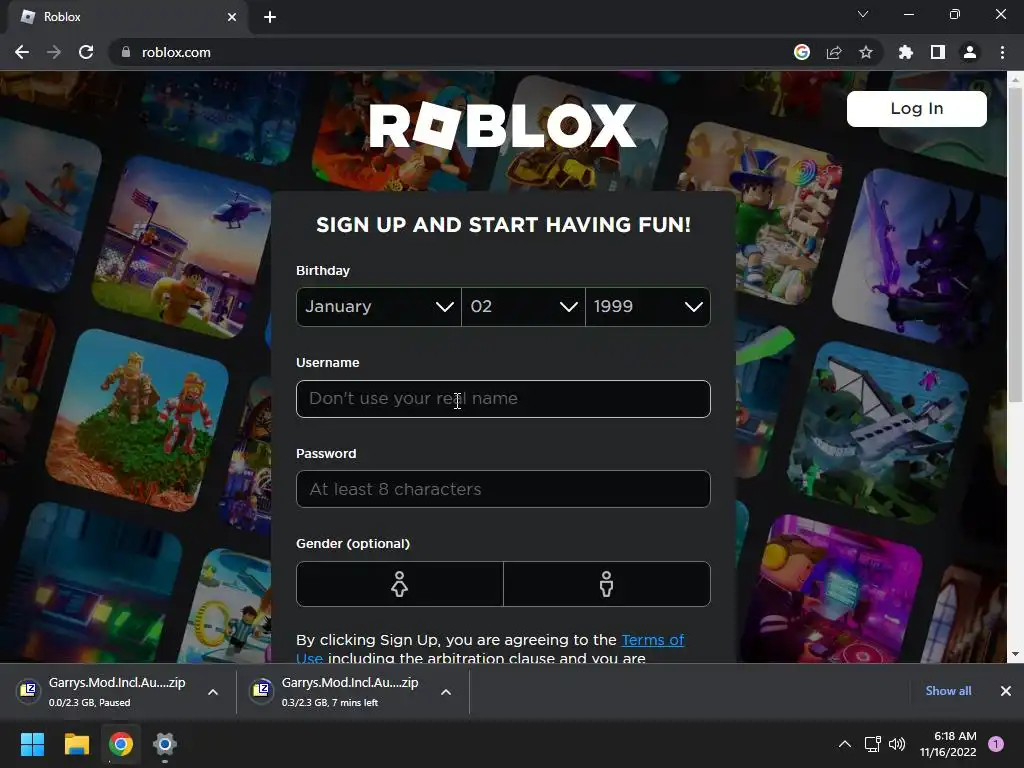Open the birthday day dropdown
1024x768 pixels.
(523, 306)
